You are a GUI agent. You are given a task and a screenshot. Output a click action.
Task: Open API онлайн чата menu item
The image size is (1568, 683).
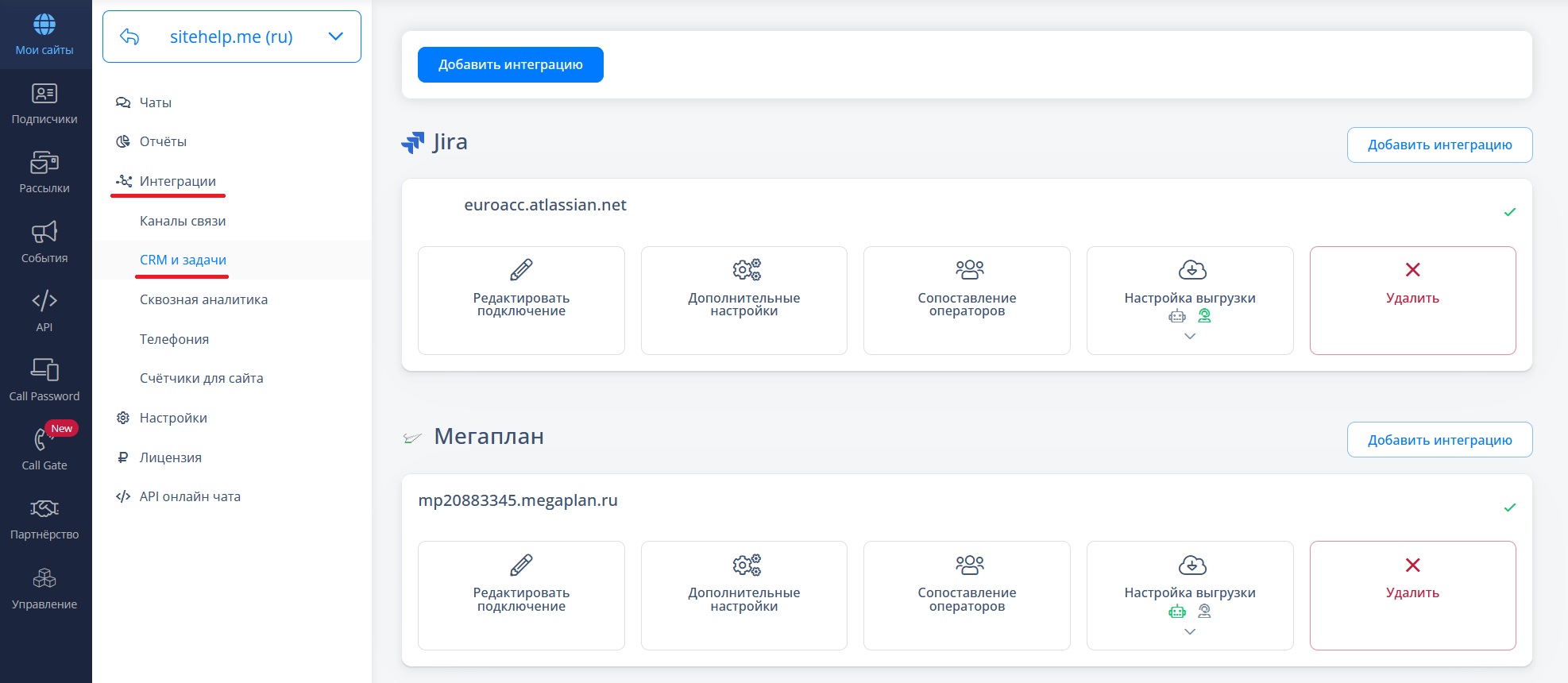(190, 496)
